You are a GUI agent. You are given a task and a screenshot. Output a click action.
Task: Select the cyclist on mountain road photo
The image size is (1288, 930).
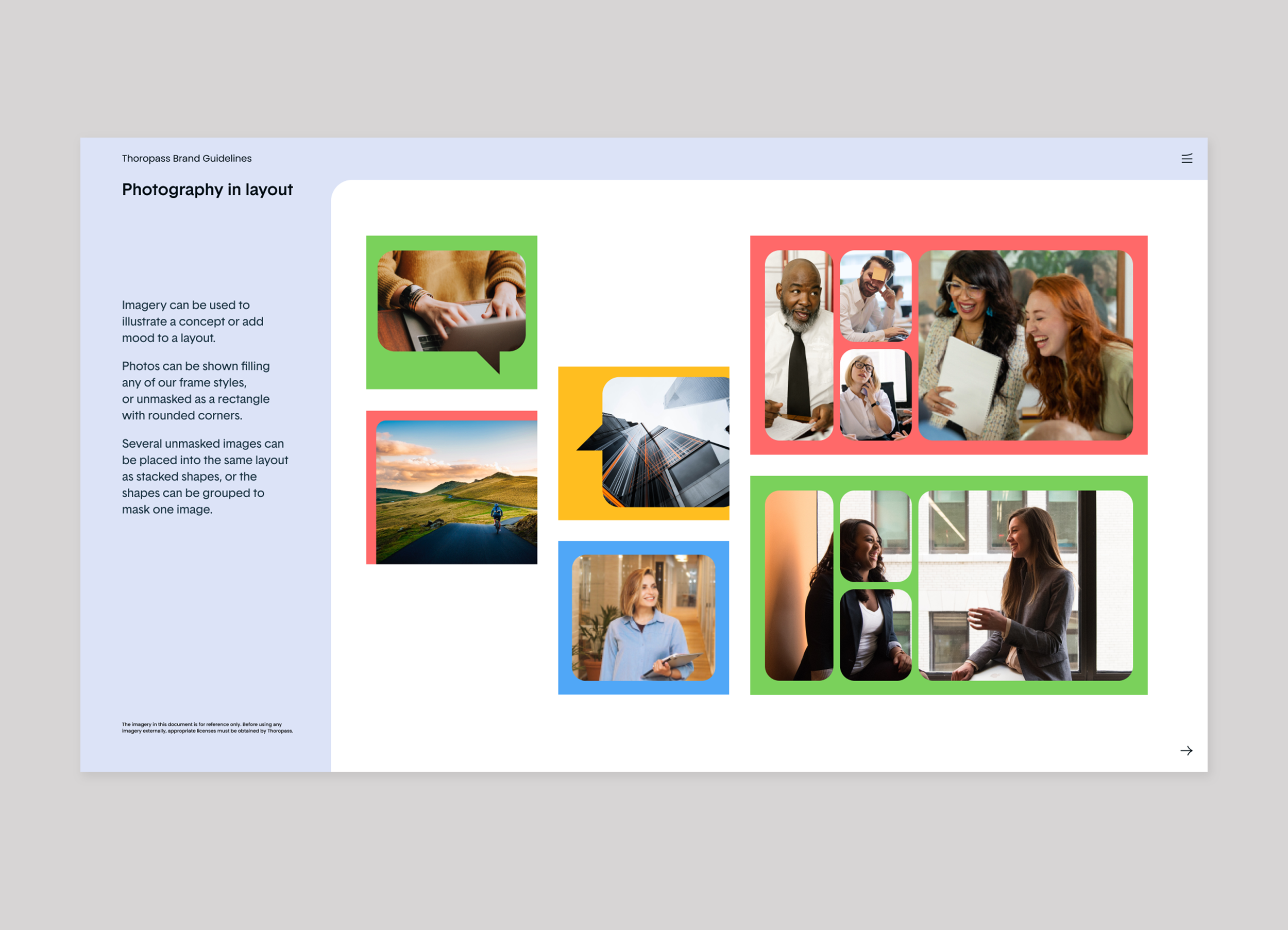(456, 492)
